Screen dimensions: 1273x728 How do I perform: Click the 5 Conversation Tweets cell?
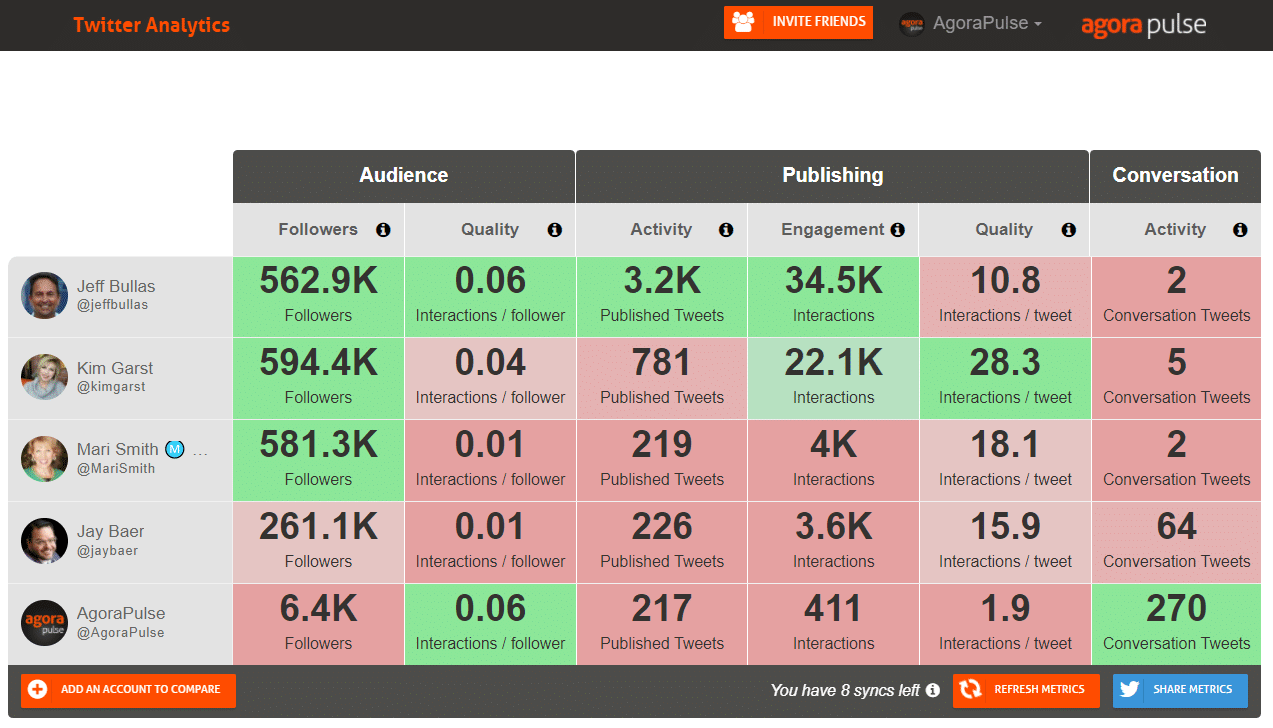[x=1176, y=379]
